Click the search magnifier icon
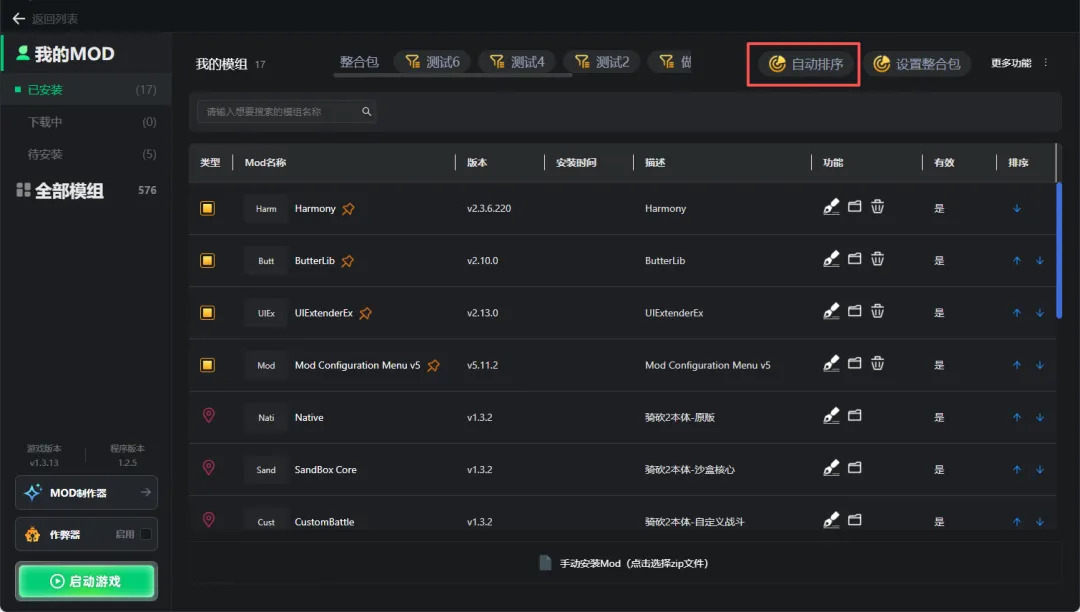 click(366, 112)
